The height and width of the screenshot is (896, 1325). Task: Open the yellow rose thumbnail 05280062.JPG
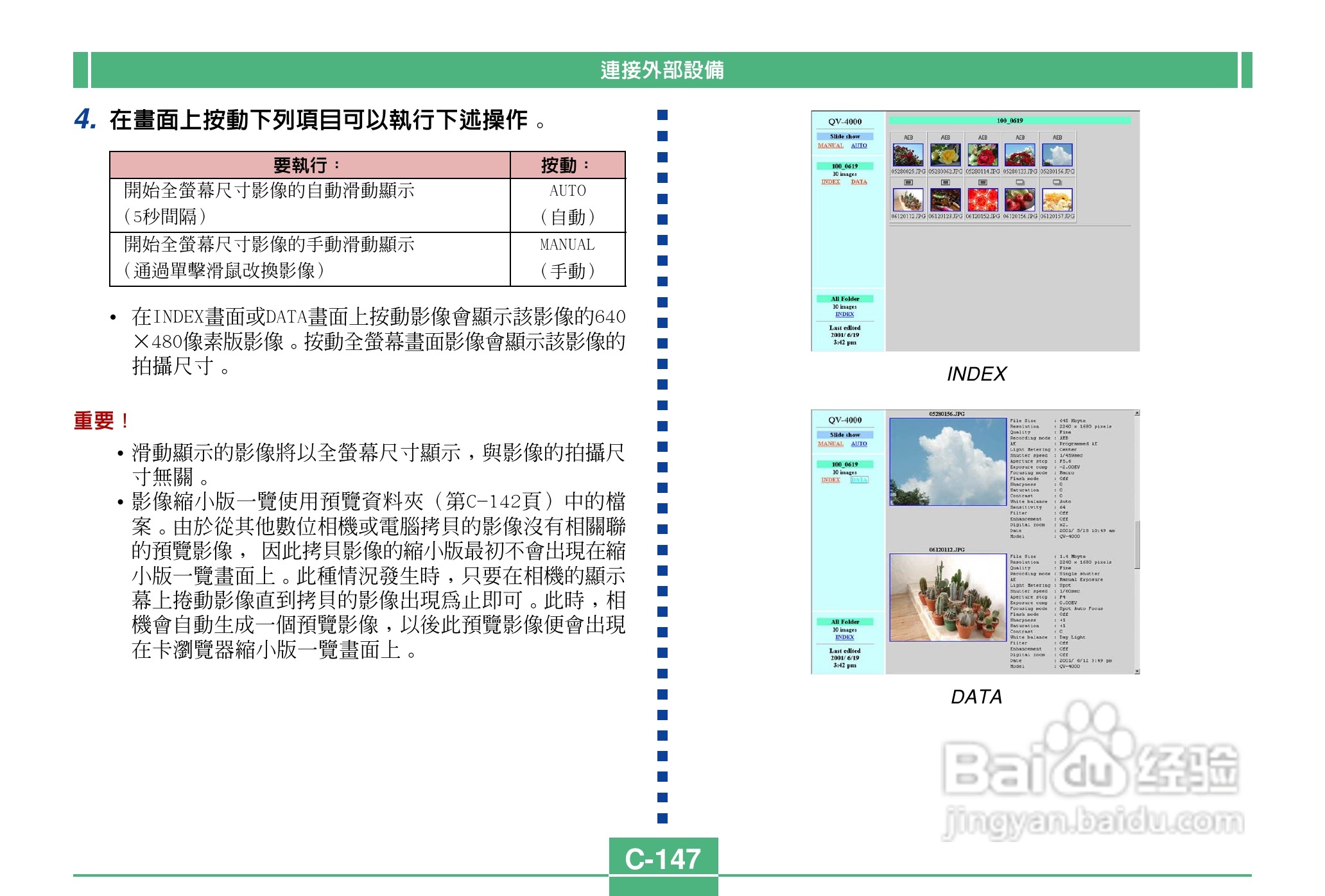pos(945,155)
